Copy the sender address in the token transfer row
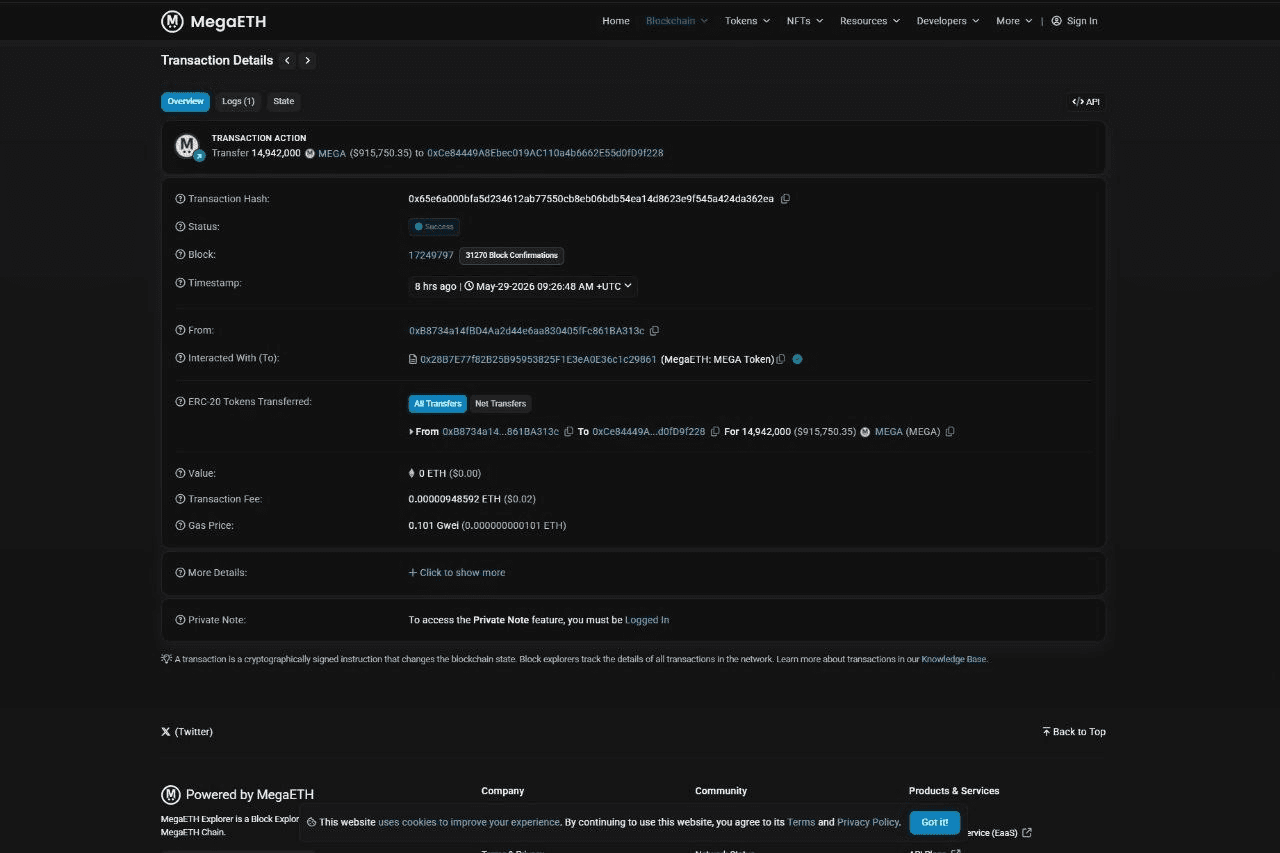1280x853 pixels. (x=568, y=432)
